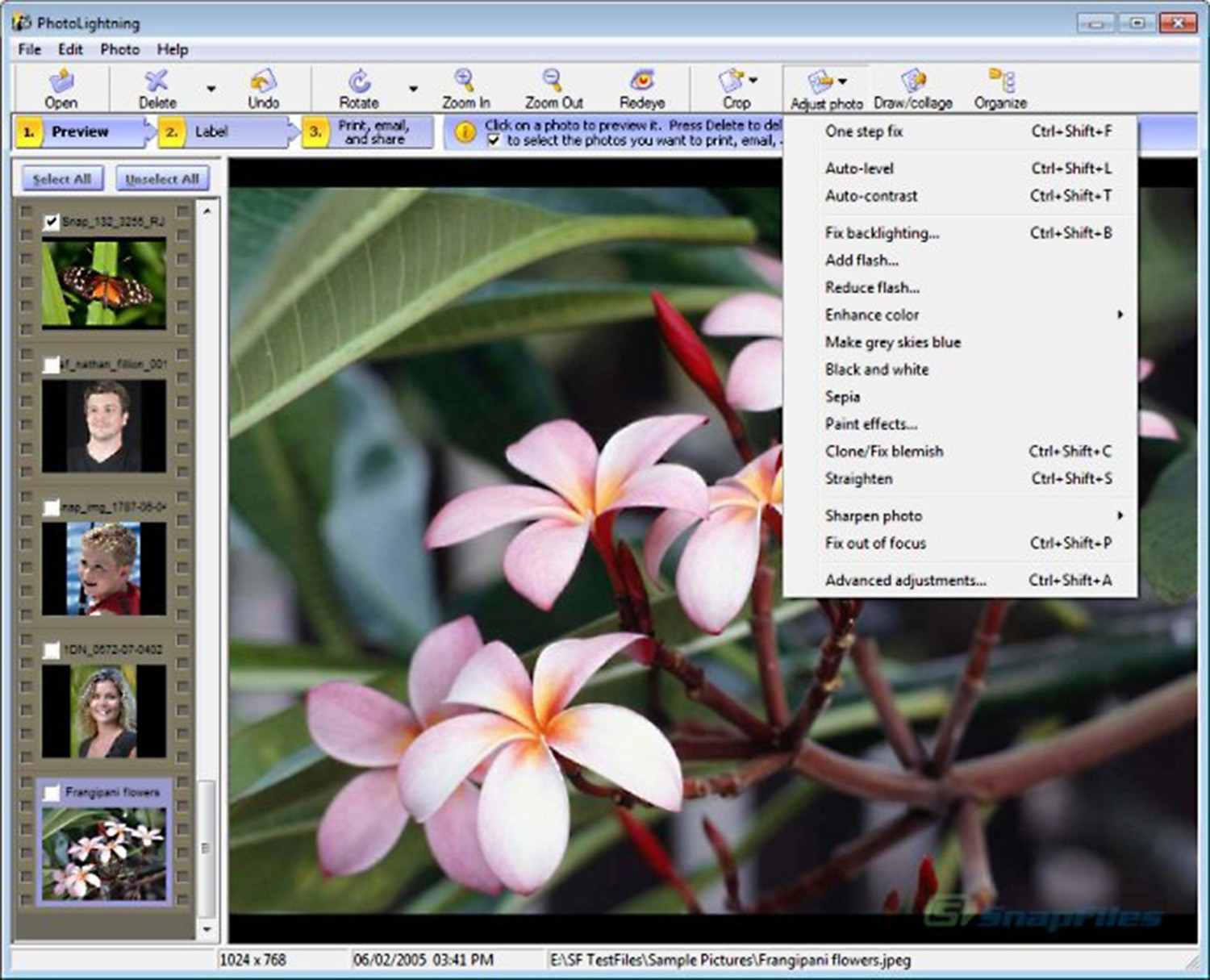Check the sf_nathan_fillion_001 photo checkbox
The image size is (1210, 980).
(51, 365)
